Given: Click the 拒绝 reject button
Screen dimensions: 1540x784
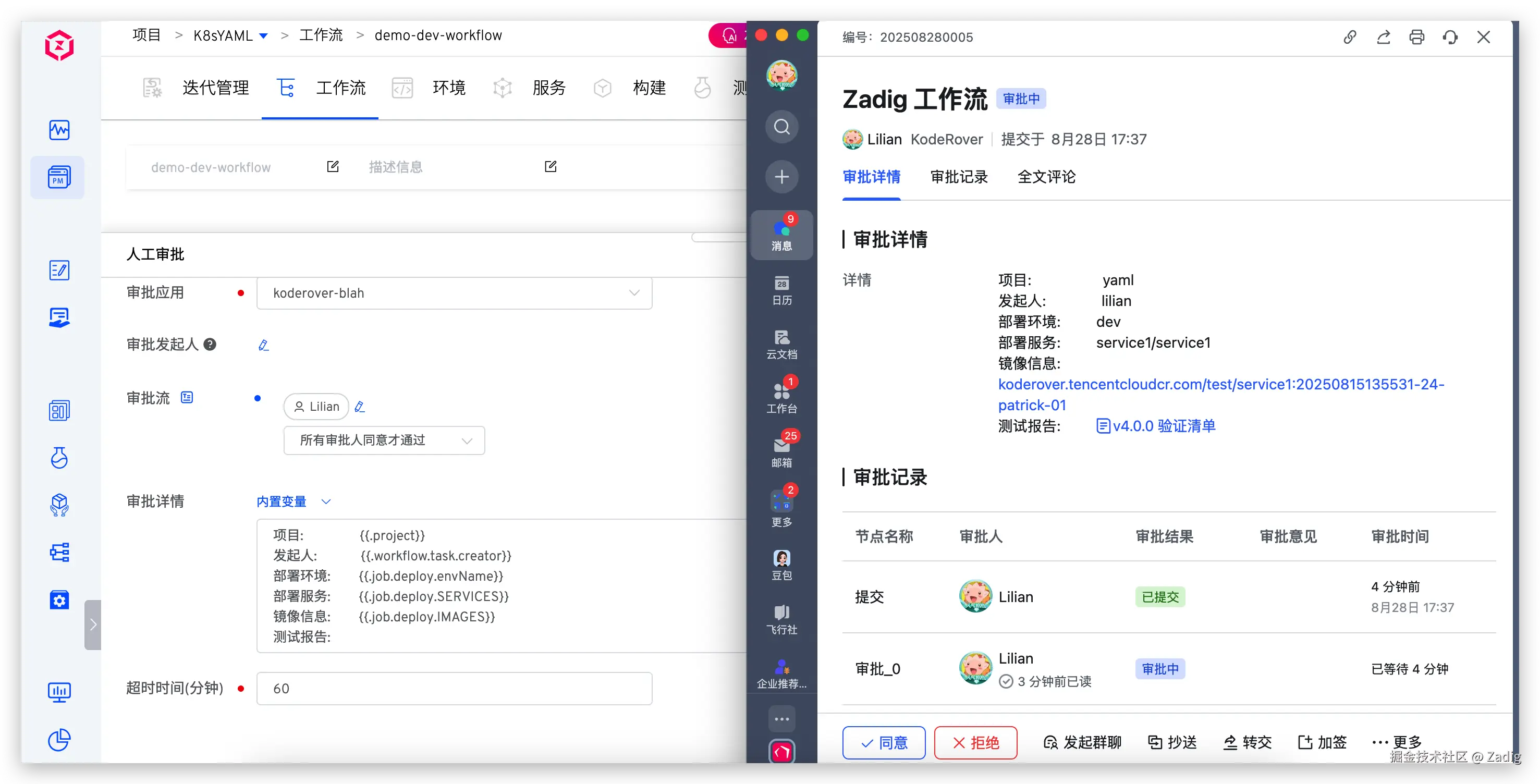Looking at the screenshot, I should tap(975, 743).
